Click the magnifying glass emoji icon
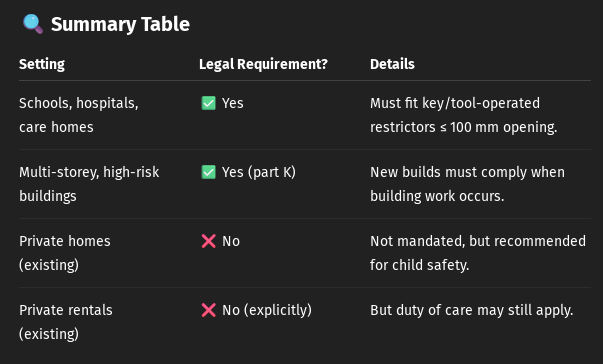 (x=33, y=24)
